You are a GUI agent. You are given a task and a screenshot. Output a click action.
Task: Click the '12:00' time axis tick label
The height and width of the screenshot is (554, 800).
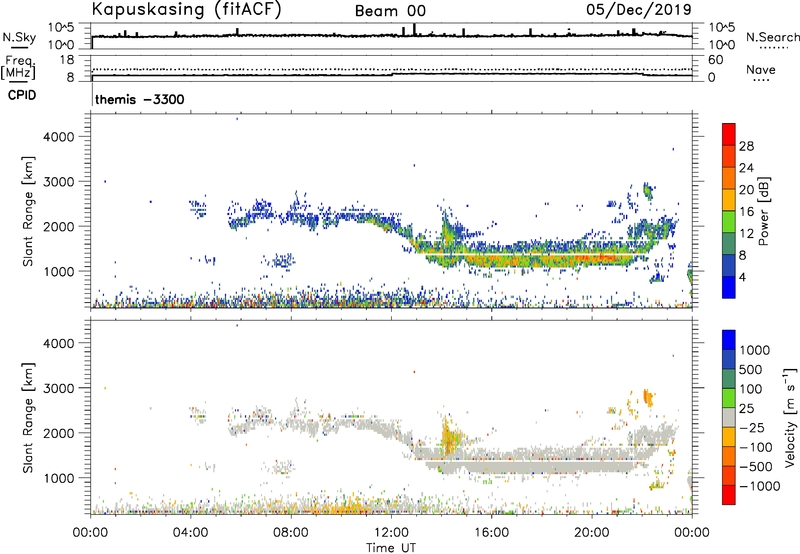tap(391, 533)
